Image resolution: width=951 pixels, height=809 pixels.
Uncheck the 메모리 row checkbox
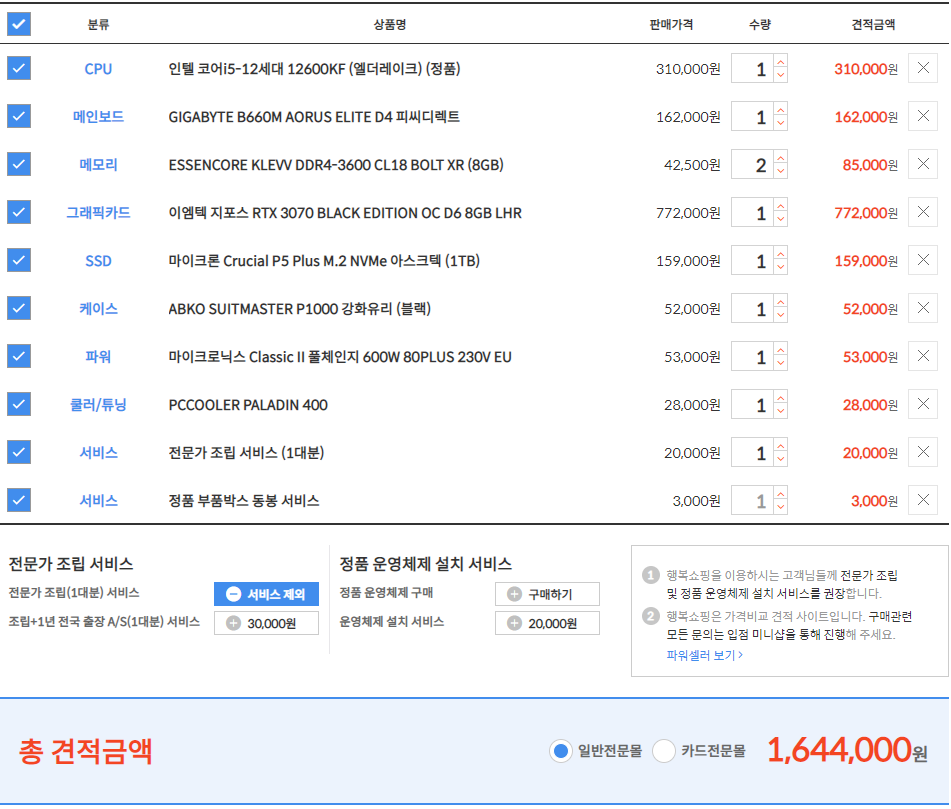[x=19, y=164]
